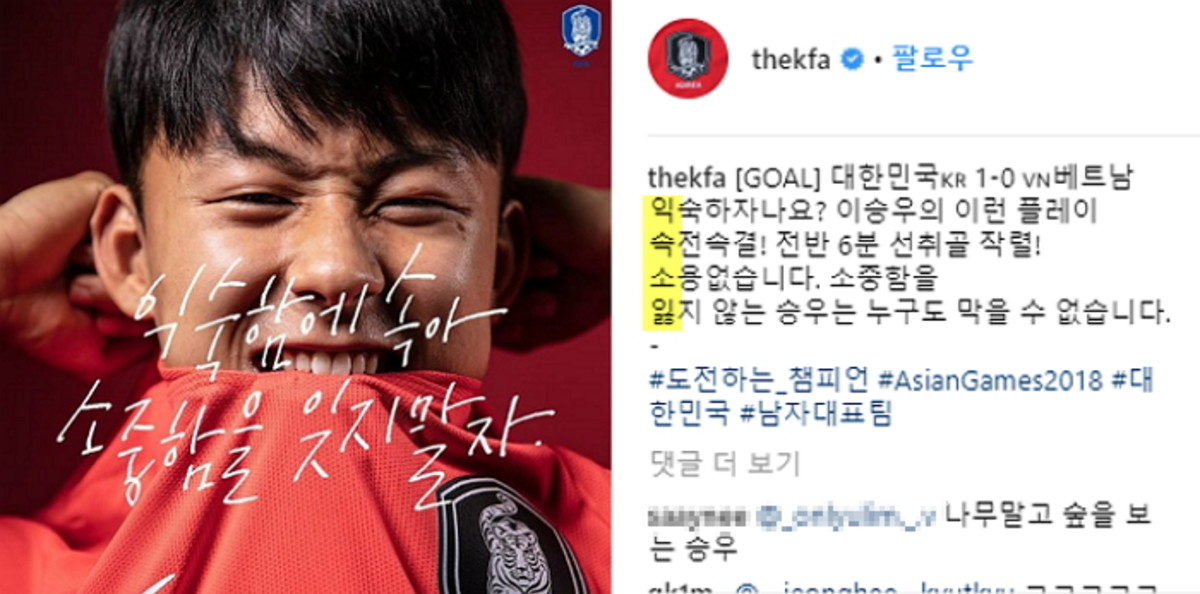Open the #AsianGames2018 hashtag
The height and width of the screenshot is (594, 1200).
click(x=990, y=380)
